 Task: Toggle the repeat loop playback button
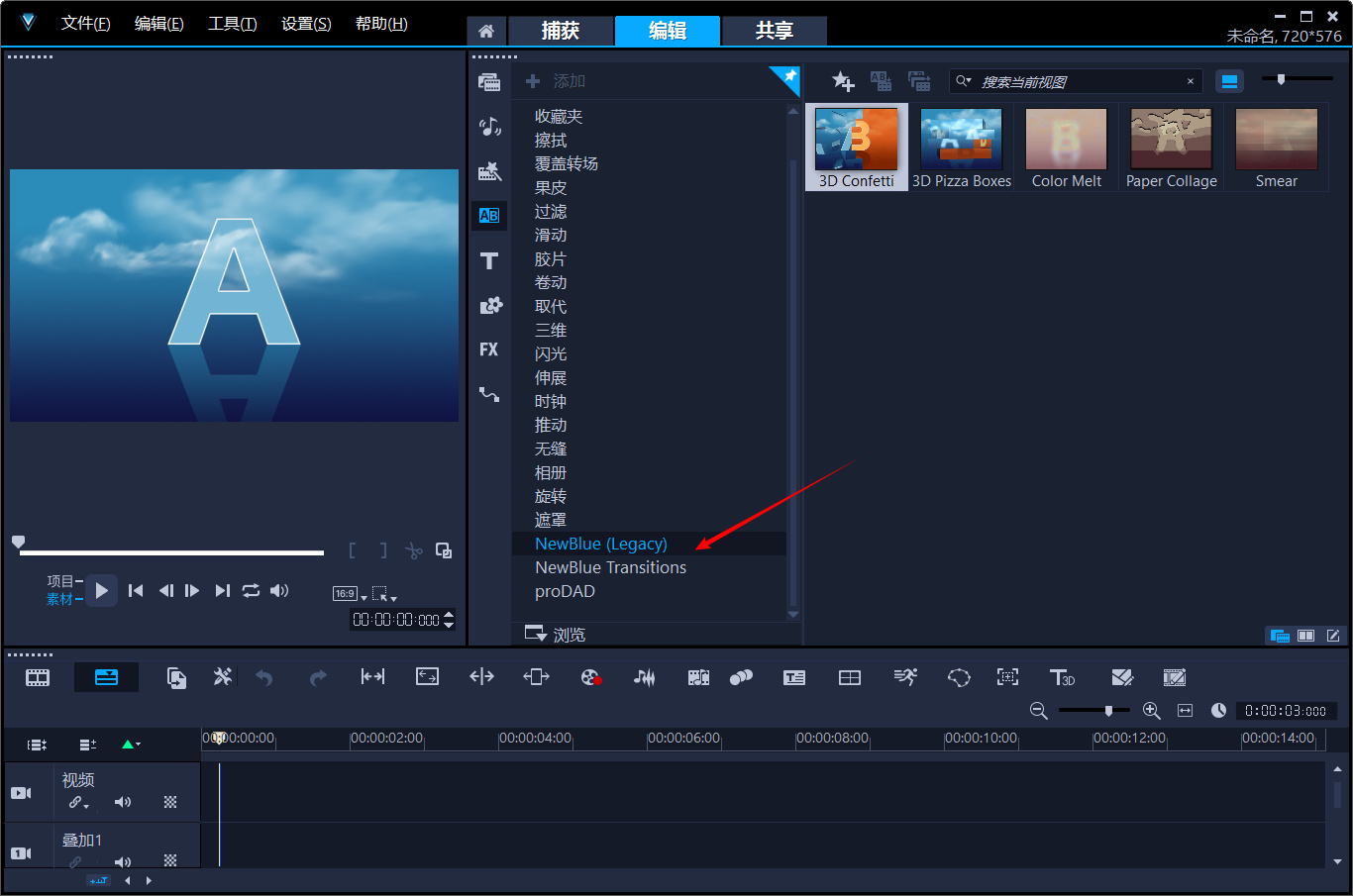[251, 590]
